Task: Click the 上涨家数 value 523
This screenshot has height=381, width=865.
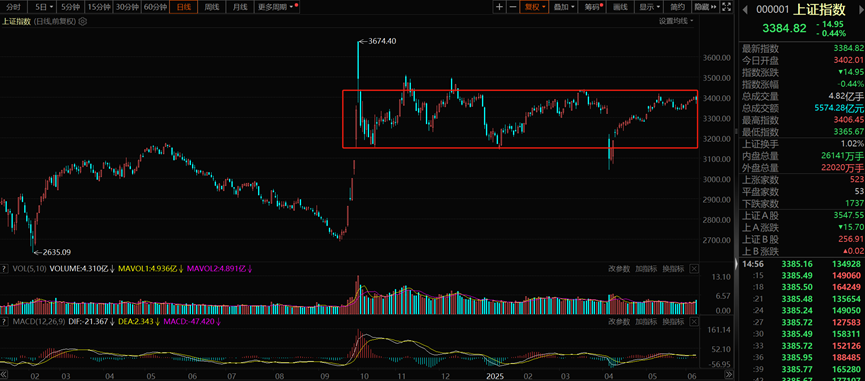Action: pyautogui.click(x=856, y=179)
